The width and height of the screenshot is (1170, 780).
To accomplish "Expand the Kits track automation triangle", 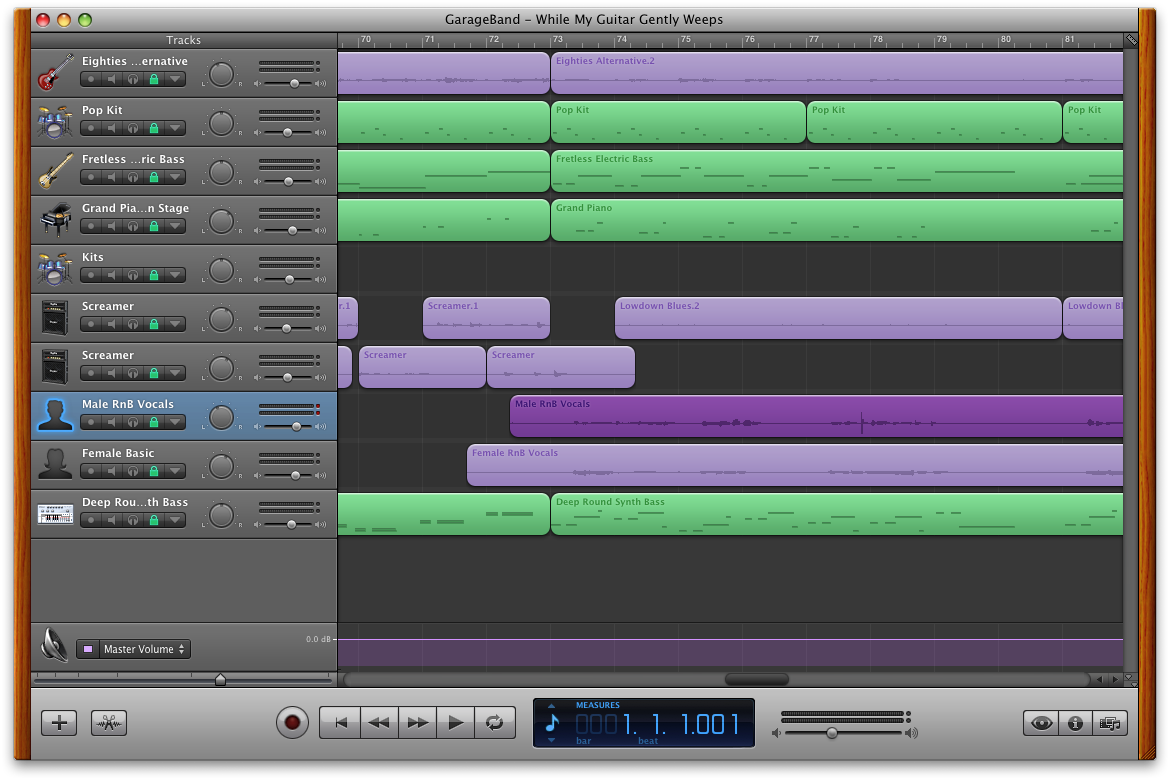I will (x=175, y=275).
